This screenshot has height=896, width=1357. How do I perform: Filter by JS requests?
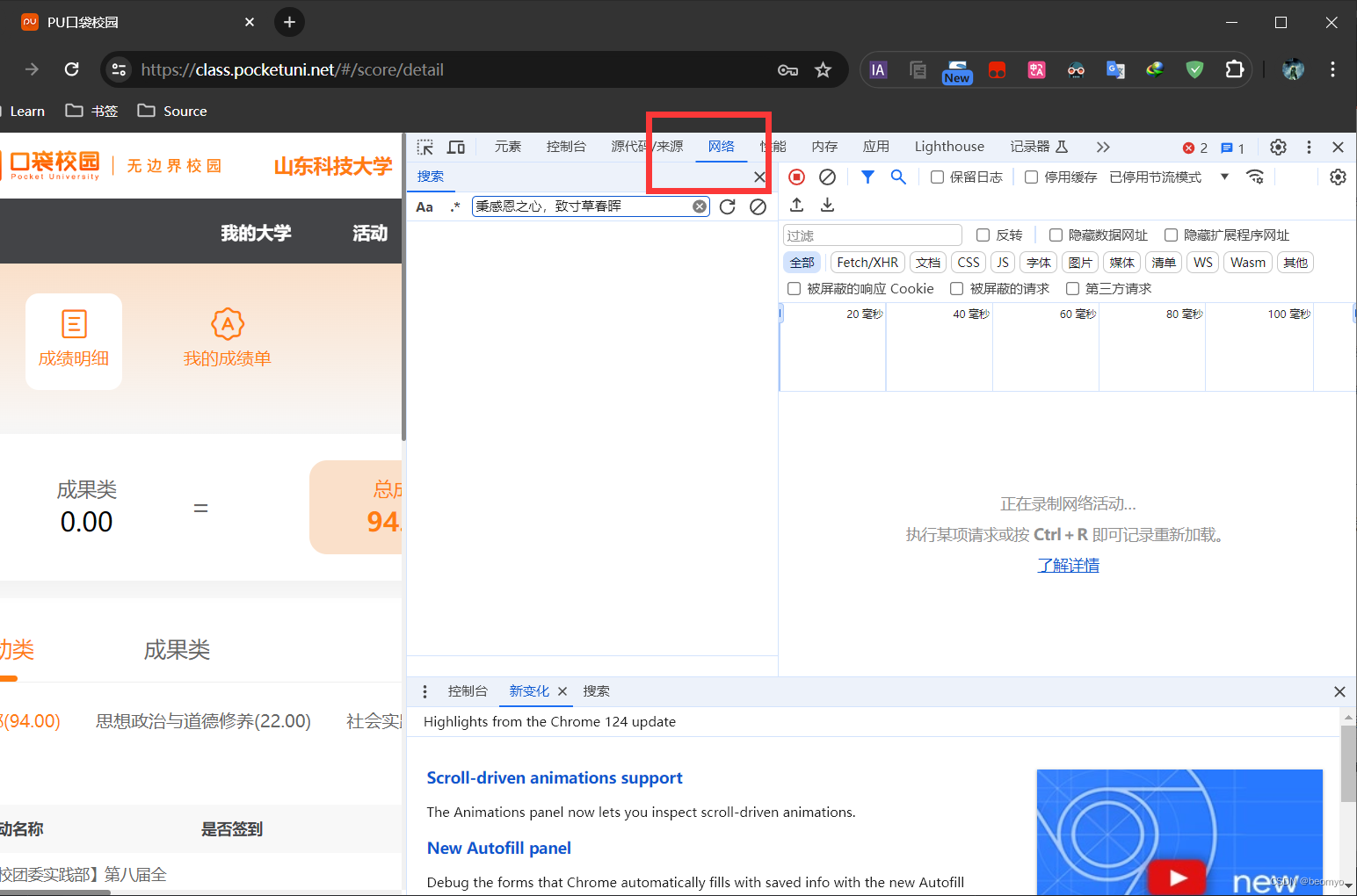pos(1003,263)
